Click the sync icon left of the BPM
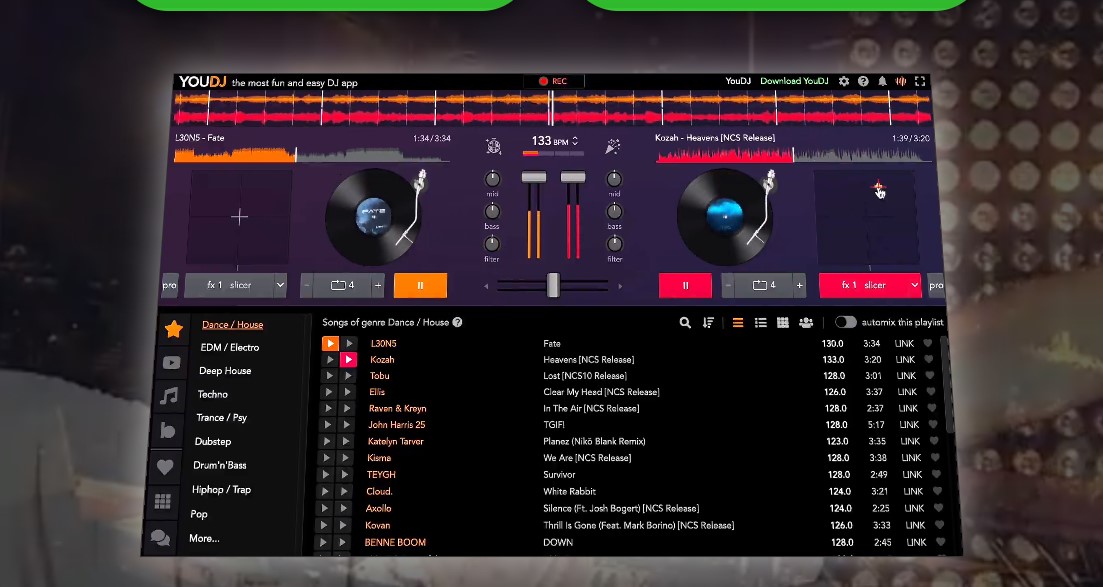This screenshot has width=1103, height=587. point(493,146)
